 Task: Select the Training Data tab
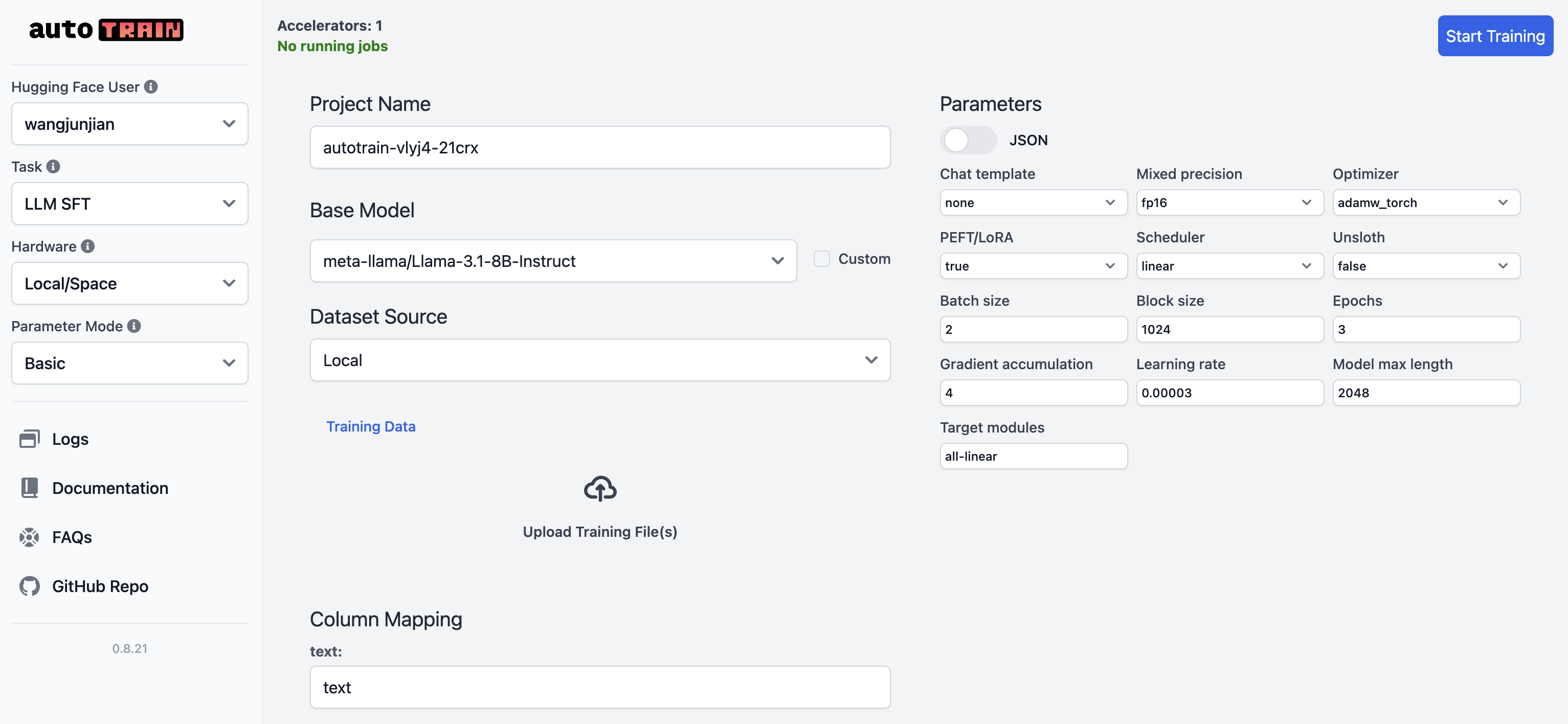click(x=371, y=426)
